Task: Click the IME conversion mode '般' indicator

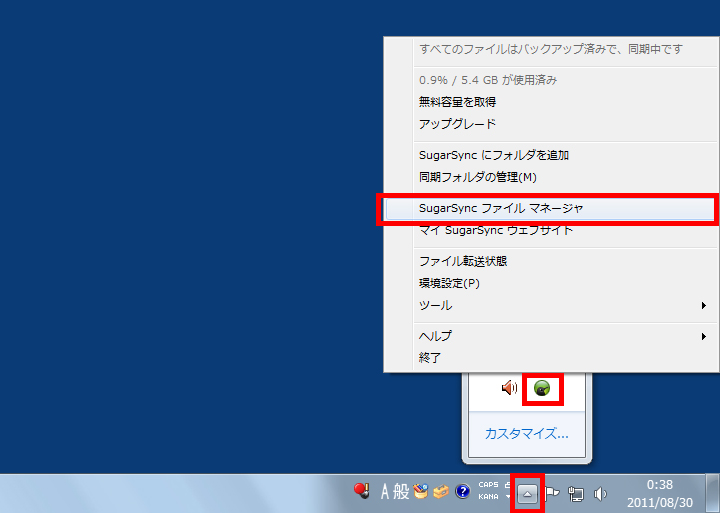Action: [x=401, y=492]
